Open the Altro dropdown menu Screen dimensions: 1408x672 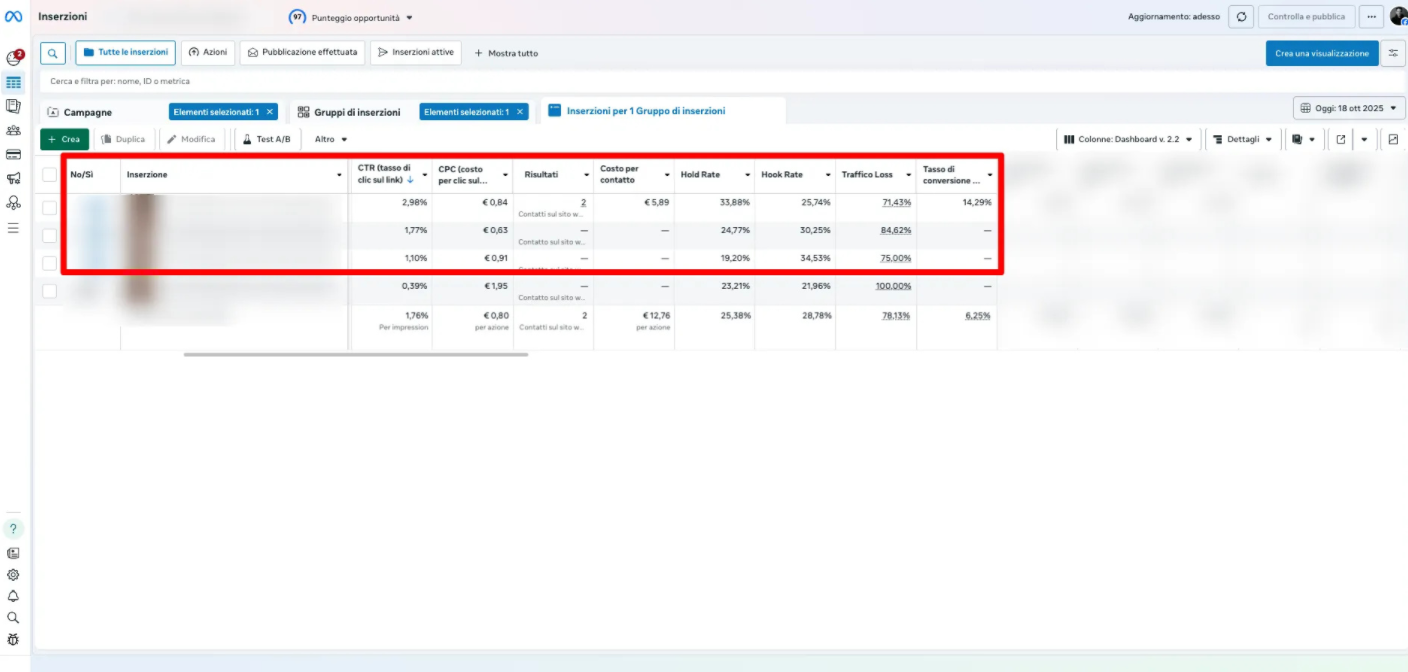click(x=331, y=139)
